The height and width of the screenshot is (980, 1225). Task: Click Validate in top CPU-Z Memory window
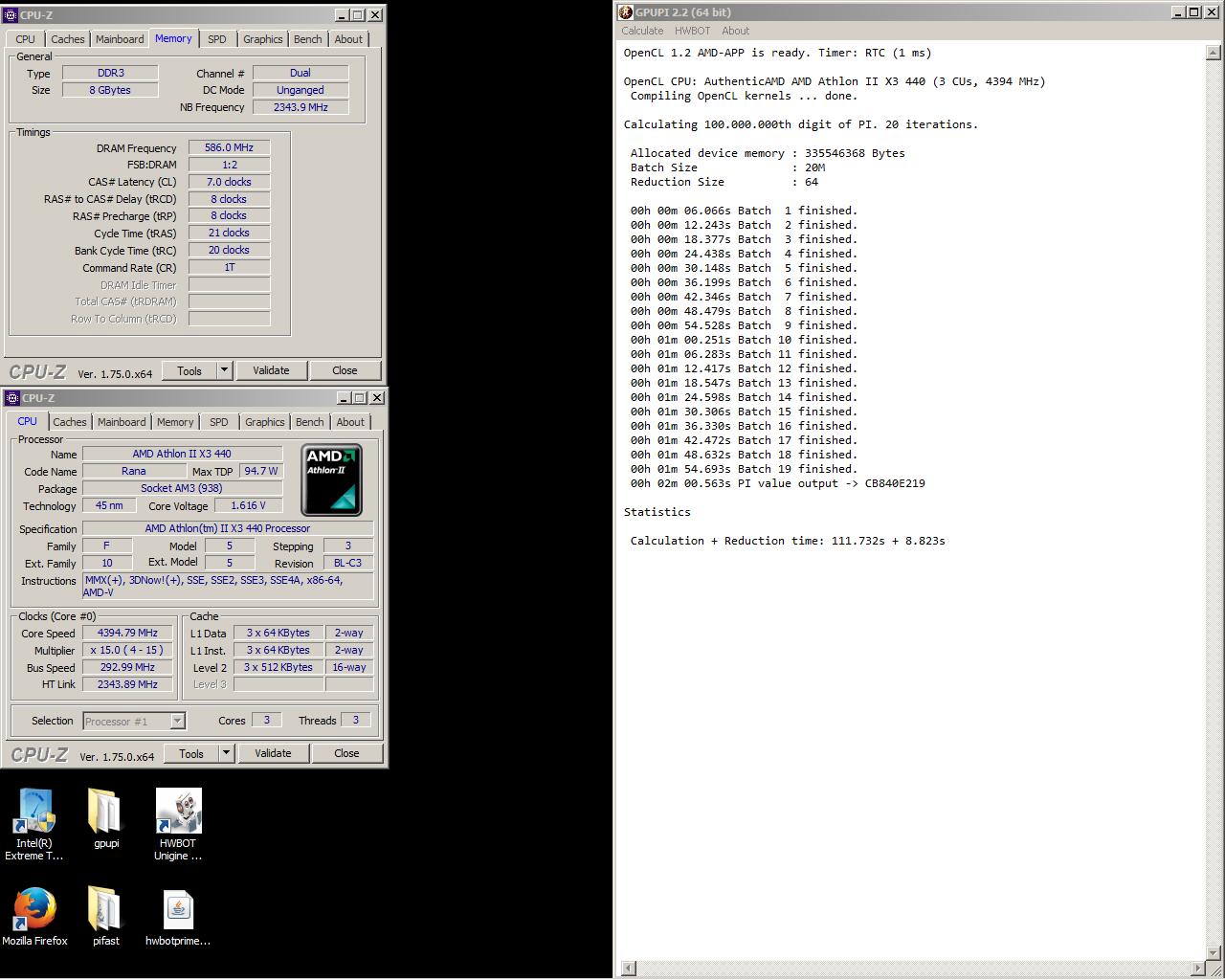[271, 370]
